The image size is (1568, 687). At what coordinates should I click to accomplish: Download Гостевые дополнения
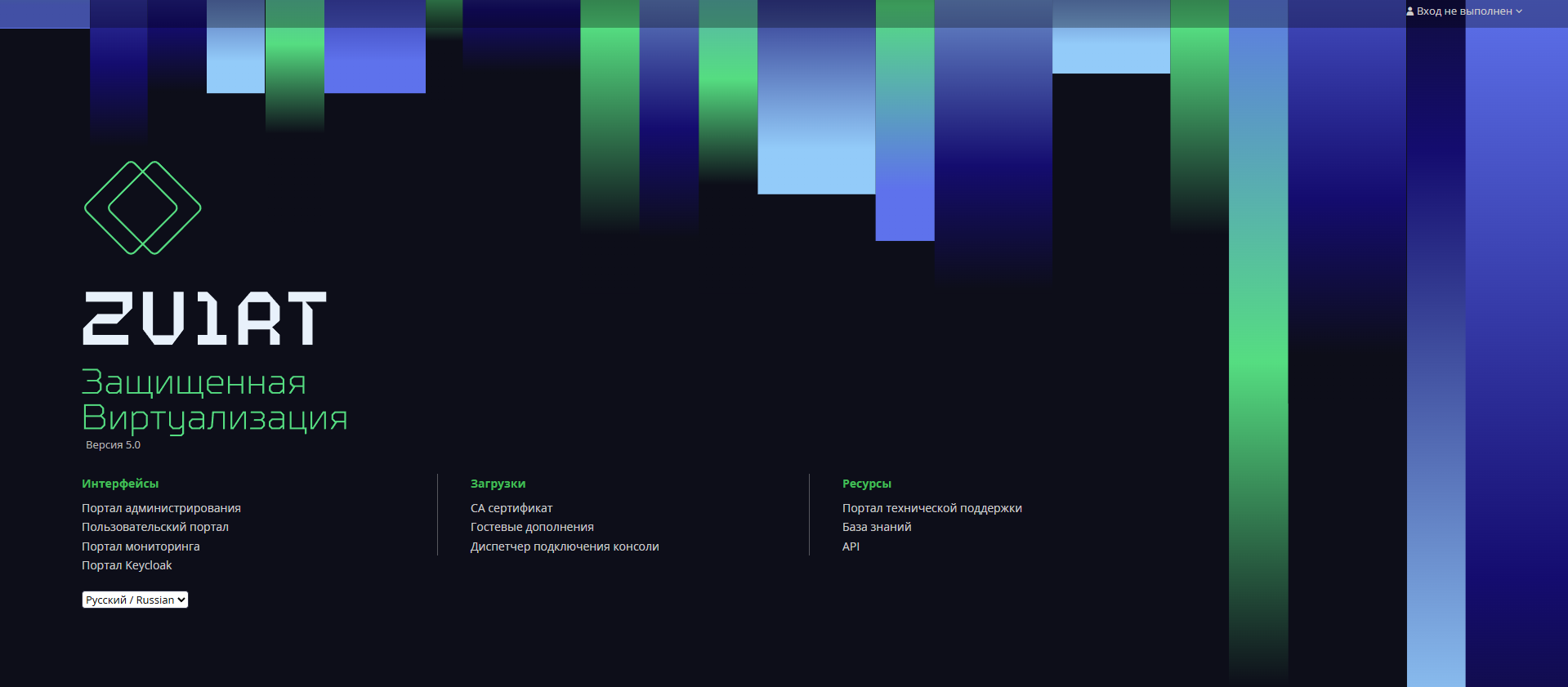coord(532,527)
